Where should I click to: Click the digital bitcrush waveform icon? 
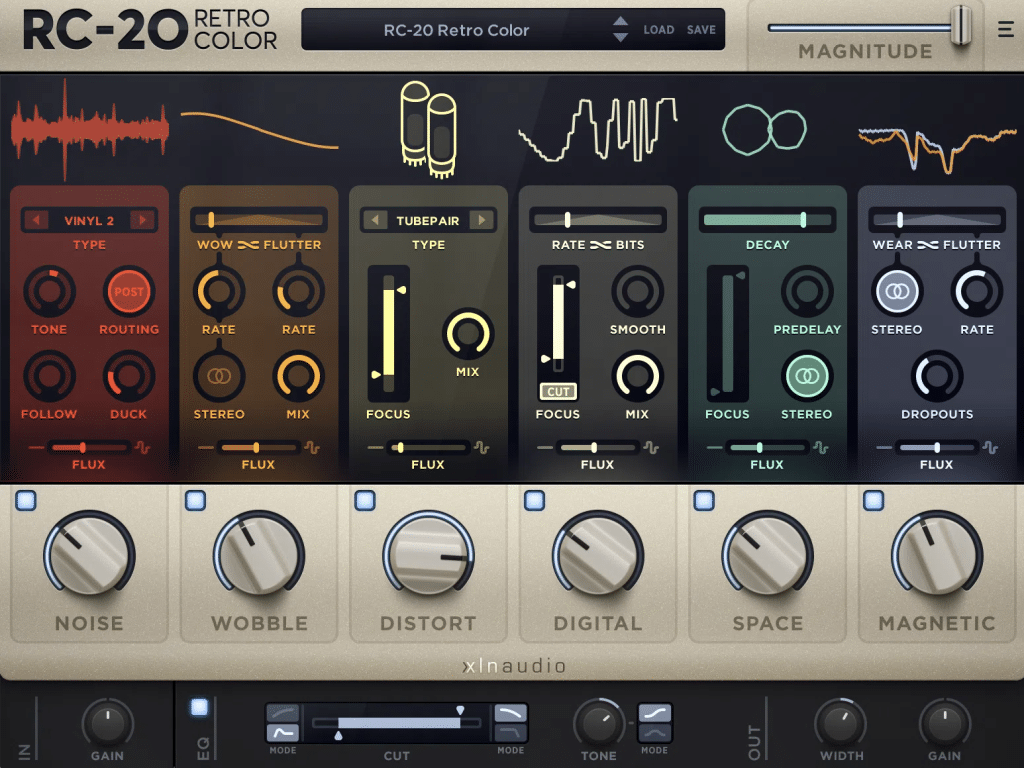pyautogui.click(x=597, y=128)
